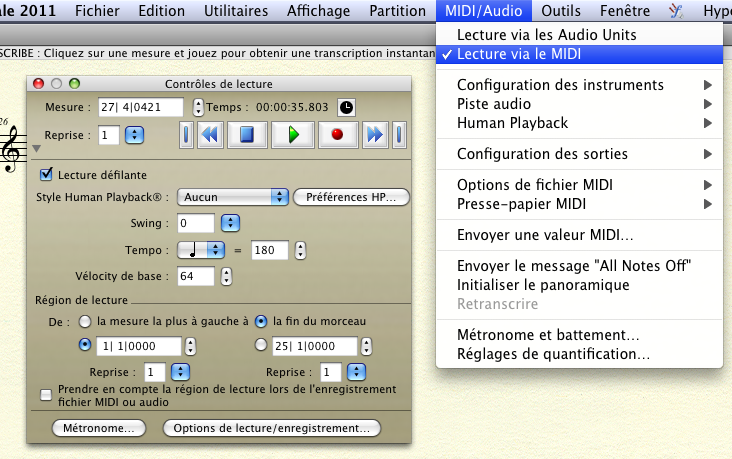The image size is (732, 459).
Task: Jump to beginning with leftmost bar button
Action: coord(186,135)
